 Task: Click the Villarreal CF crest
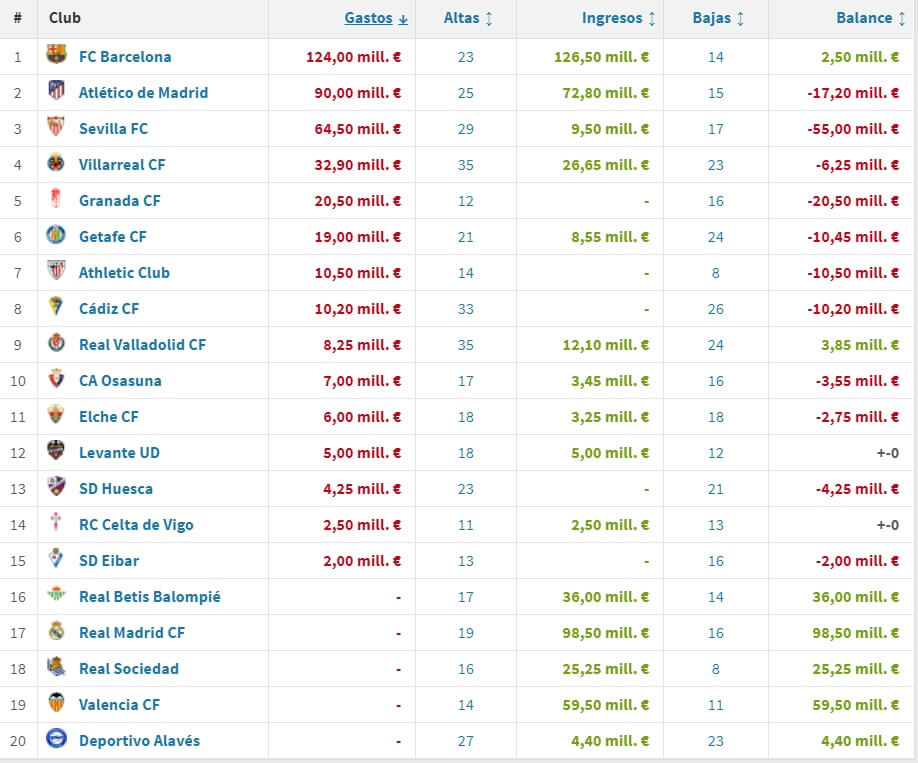pyautogui.click(x=56, y=162)
